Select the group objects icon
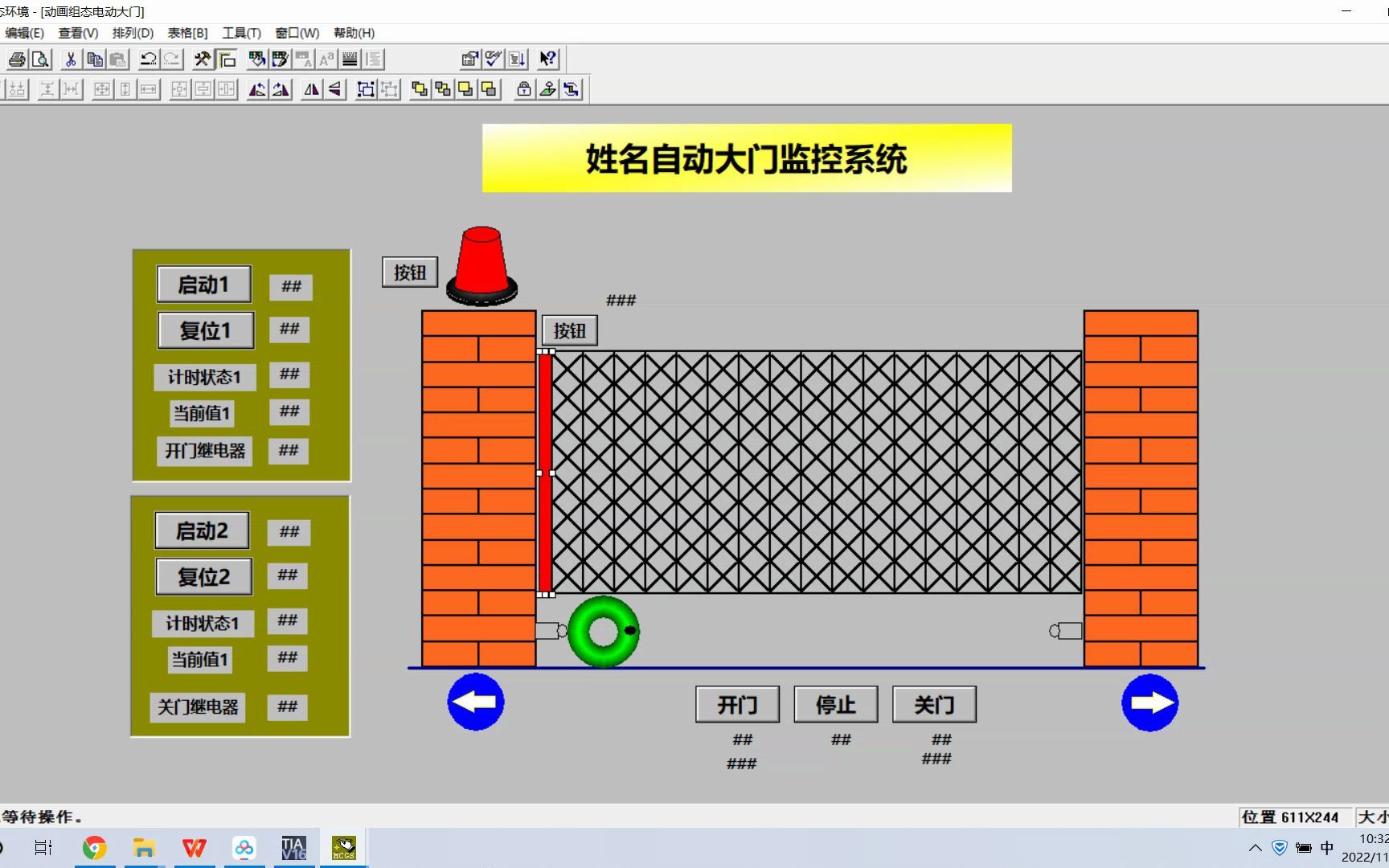Screen dimensions: 1389x868 tap(366, 89)
